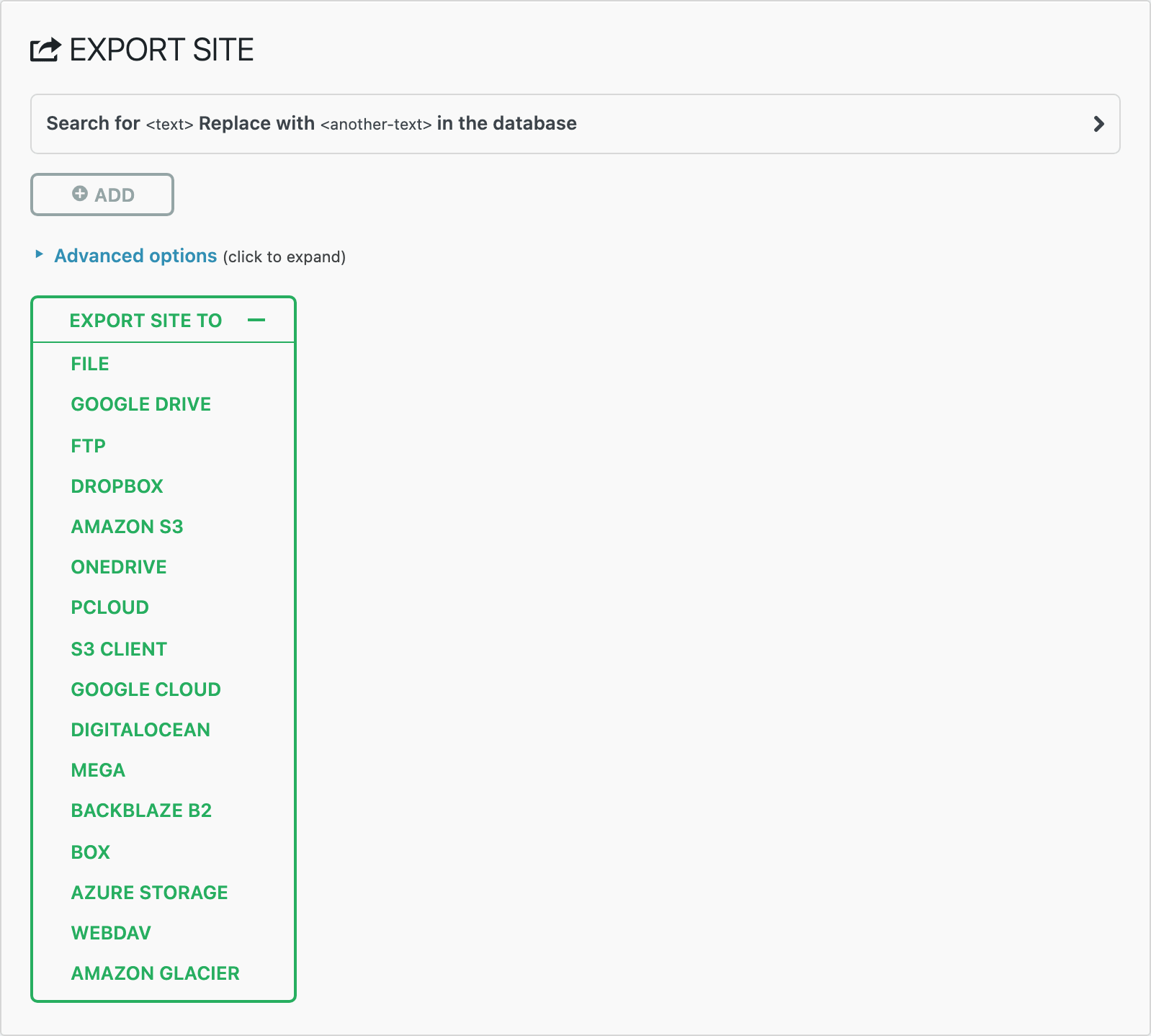The image size is (1151, 1036).
Task: Click the ADD button
Action: (102, 195)
